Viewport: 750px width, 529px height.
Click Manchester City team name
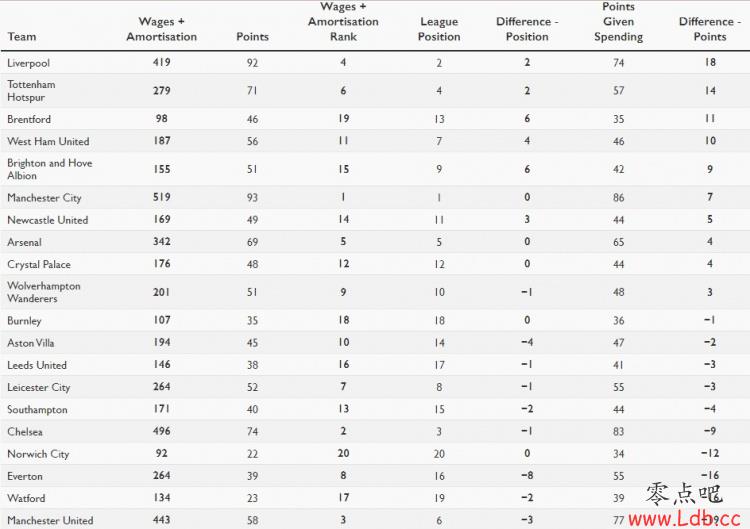point(44,198)
